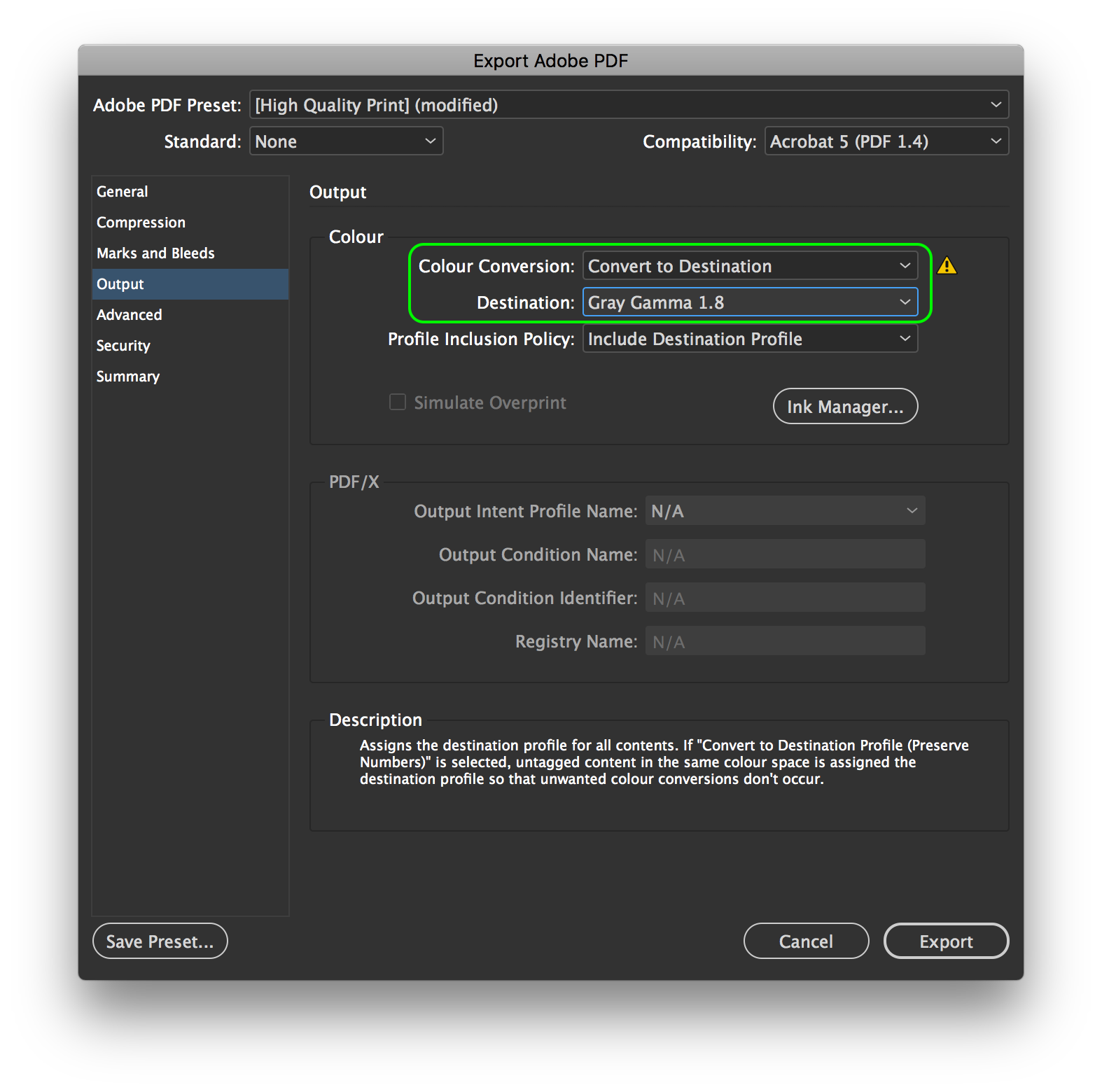Go to the Marks and Bleeds panel
This screenshot has height=1092, width=1102.
point(190,253)
